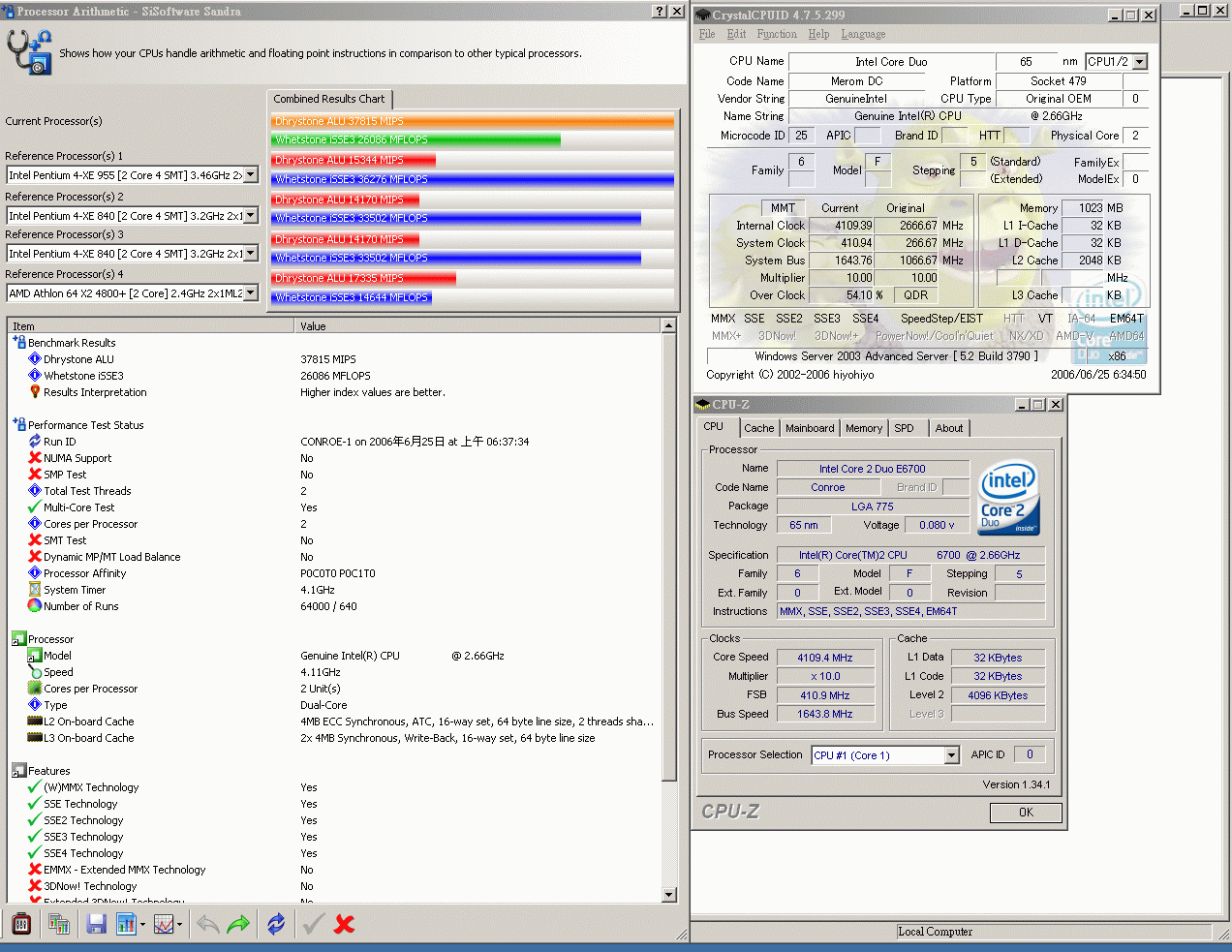Switch to the Memory tab in CPU-Z
This screenshot has width=1232, height=952.
pos(864,428)
